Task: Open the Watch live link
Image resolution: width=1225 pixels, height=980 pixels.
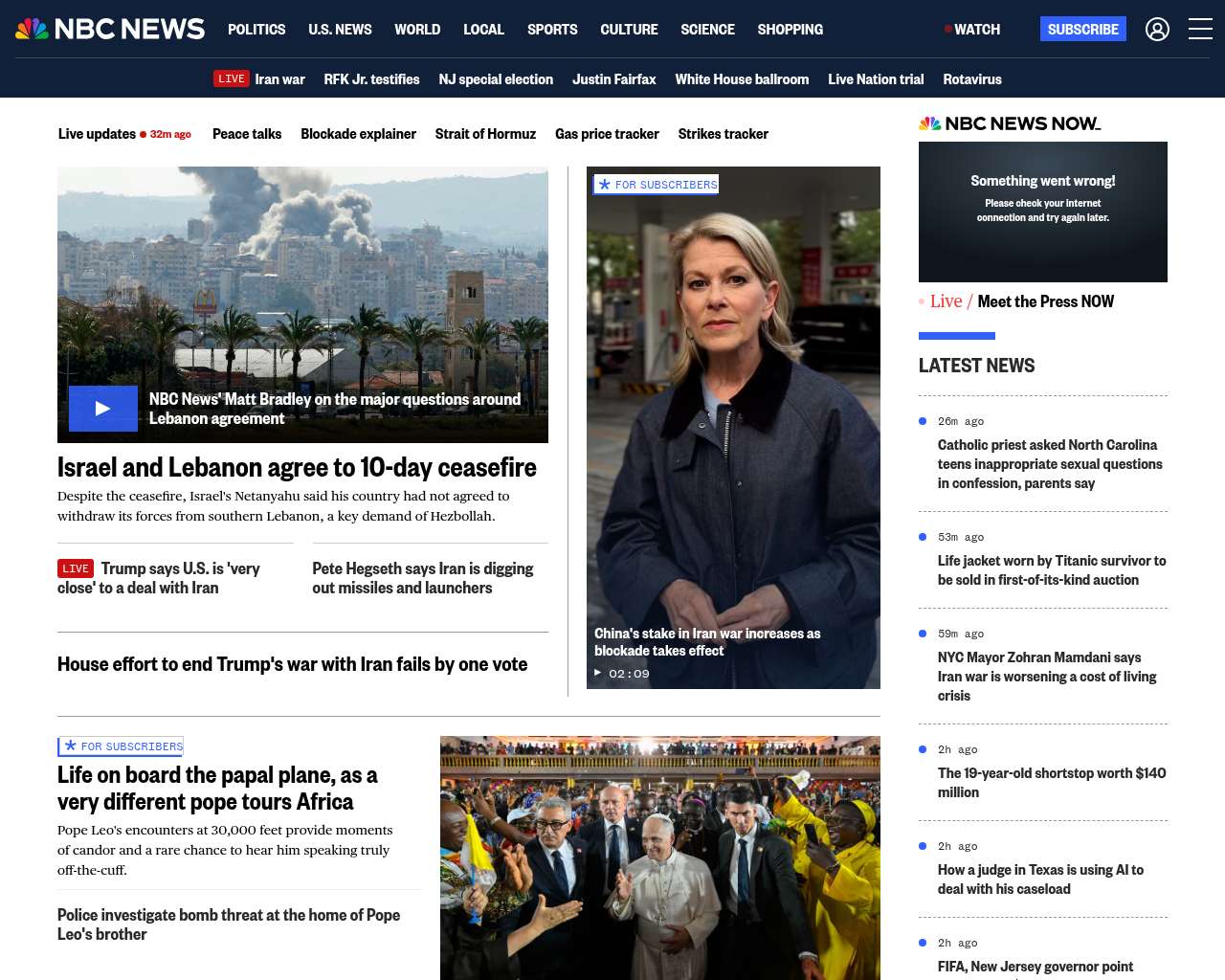Action: click(x=972, y=30)
